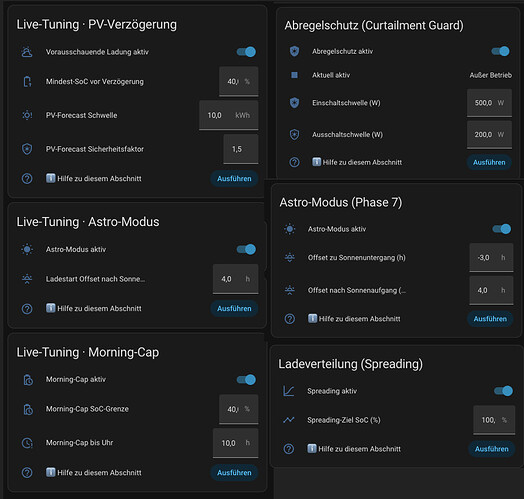Viewport: 524px width, 499px height.
Task: Focus the Einschaltschwelle (W) value field
Action: (x=489, y=103)
